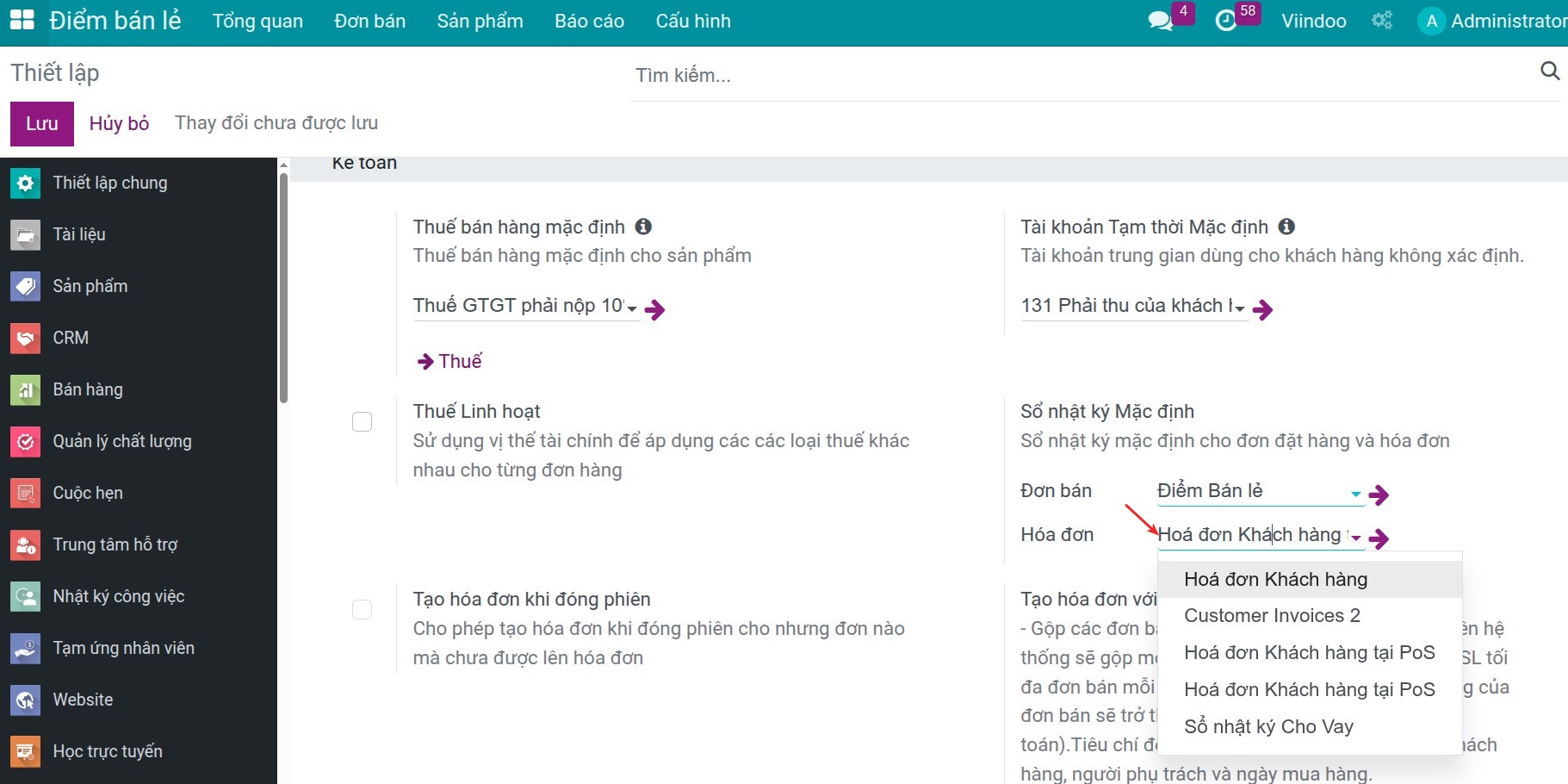Image resolution: width=1568 pixels, height=784 pixels.
Task: Open Học trực tuyến settings section
Action: (139, 751)
